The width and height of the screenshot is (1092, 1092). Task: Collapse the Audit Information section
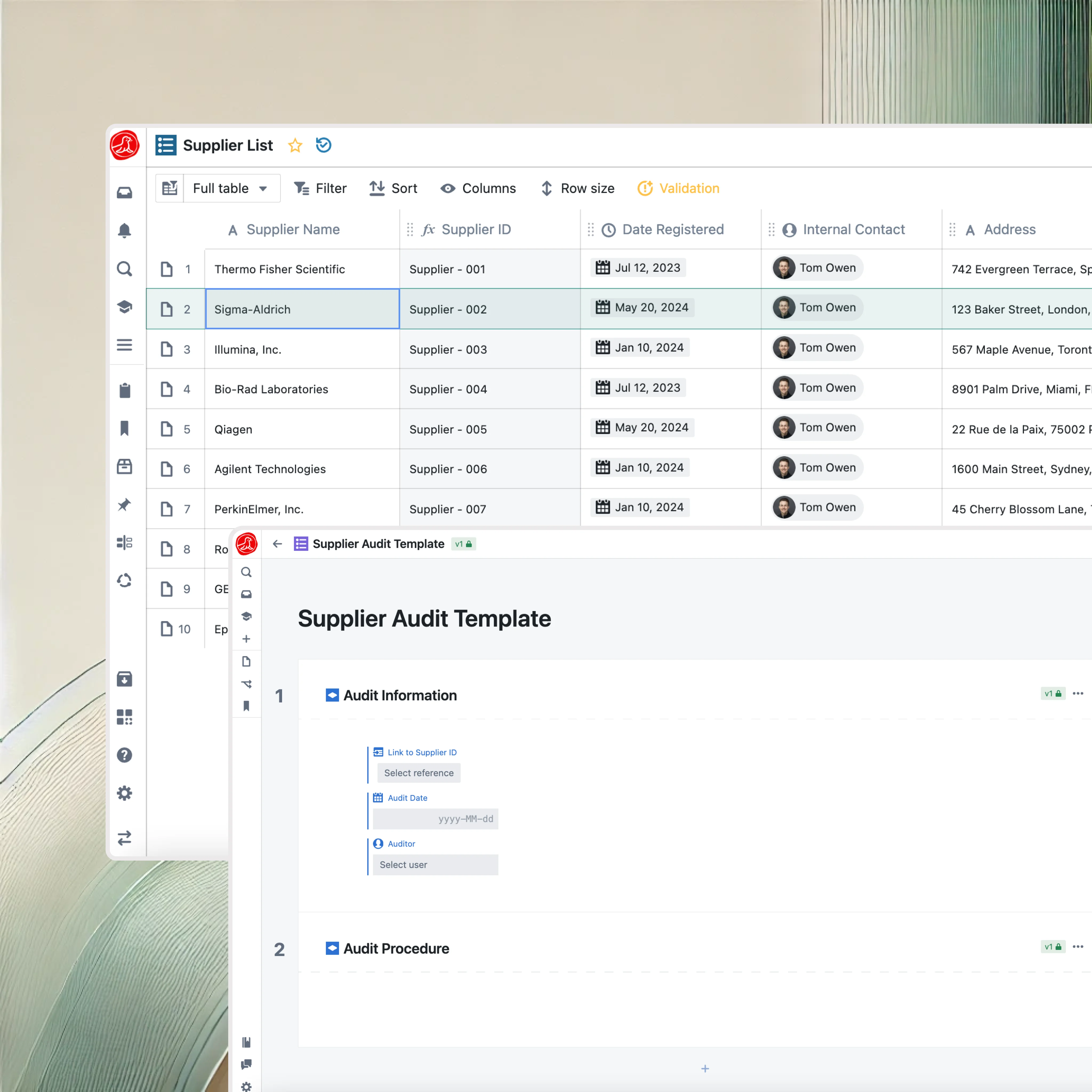[x=332, y=695]
